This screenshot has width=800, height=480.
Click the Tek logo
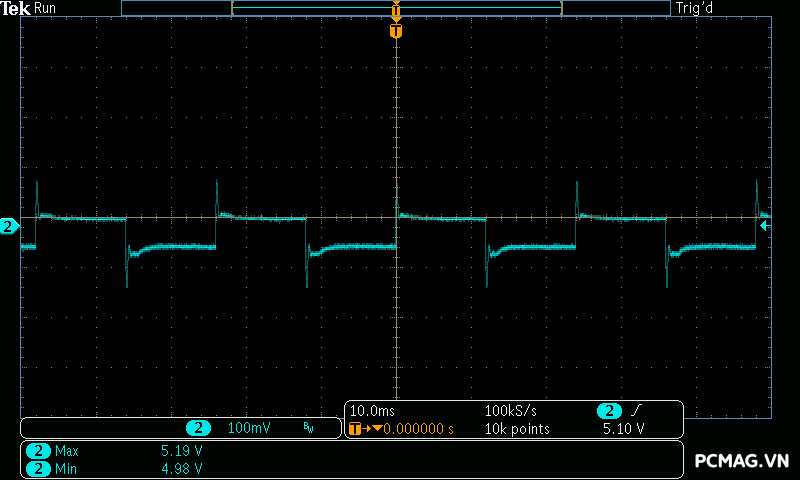click(17, 8)
